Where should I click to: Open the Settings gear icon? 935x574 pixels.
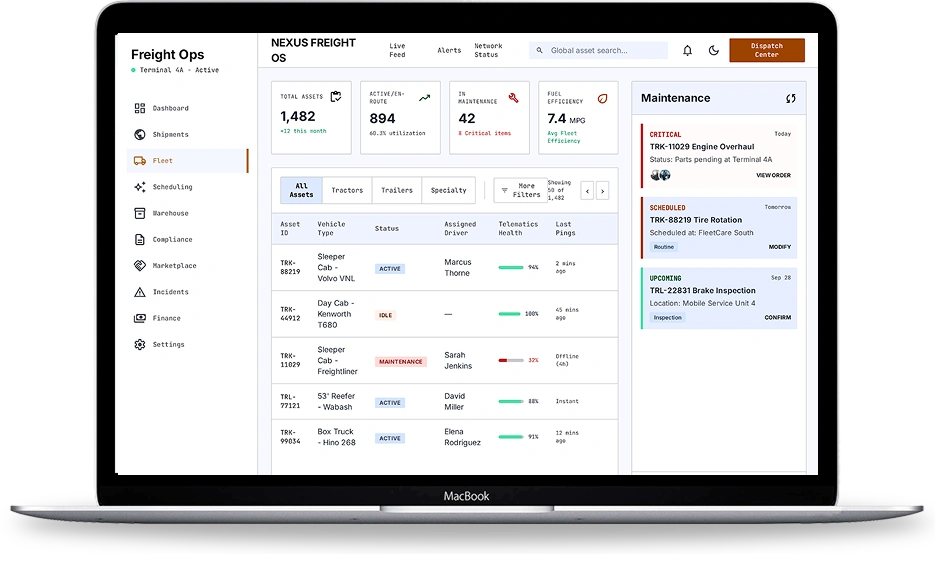(x=140, y=344)
